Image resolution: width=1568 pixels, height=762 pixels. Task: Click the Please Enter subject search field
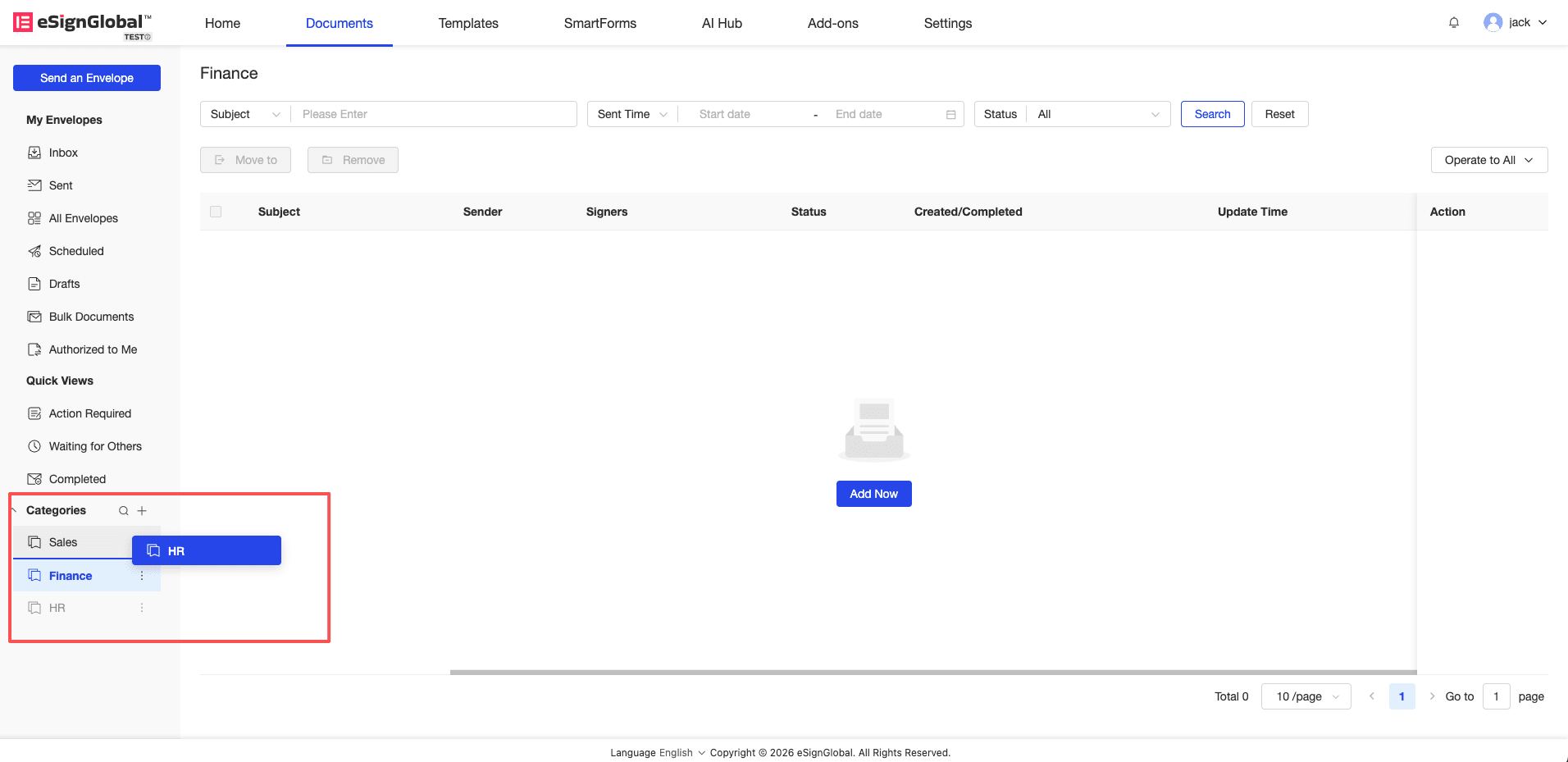pyautogui.click(x=435, y=115)
